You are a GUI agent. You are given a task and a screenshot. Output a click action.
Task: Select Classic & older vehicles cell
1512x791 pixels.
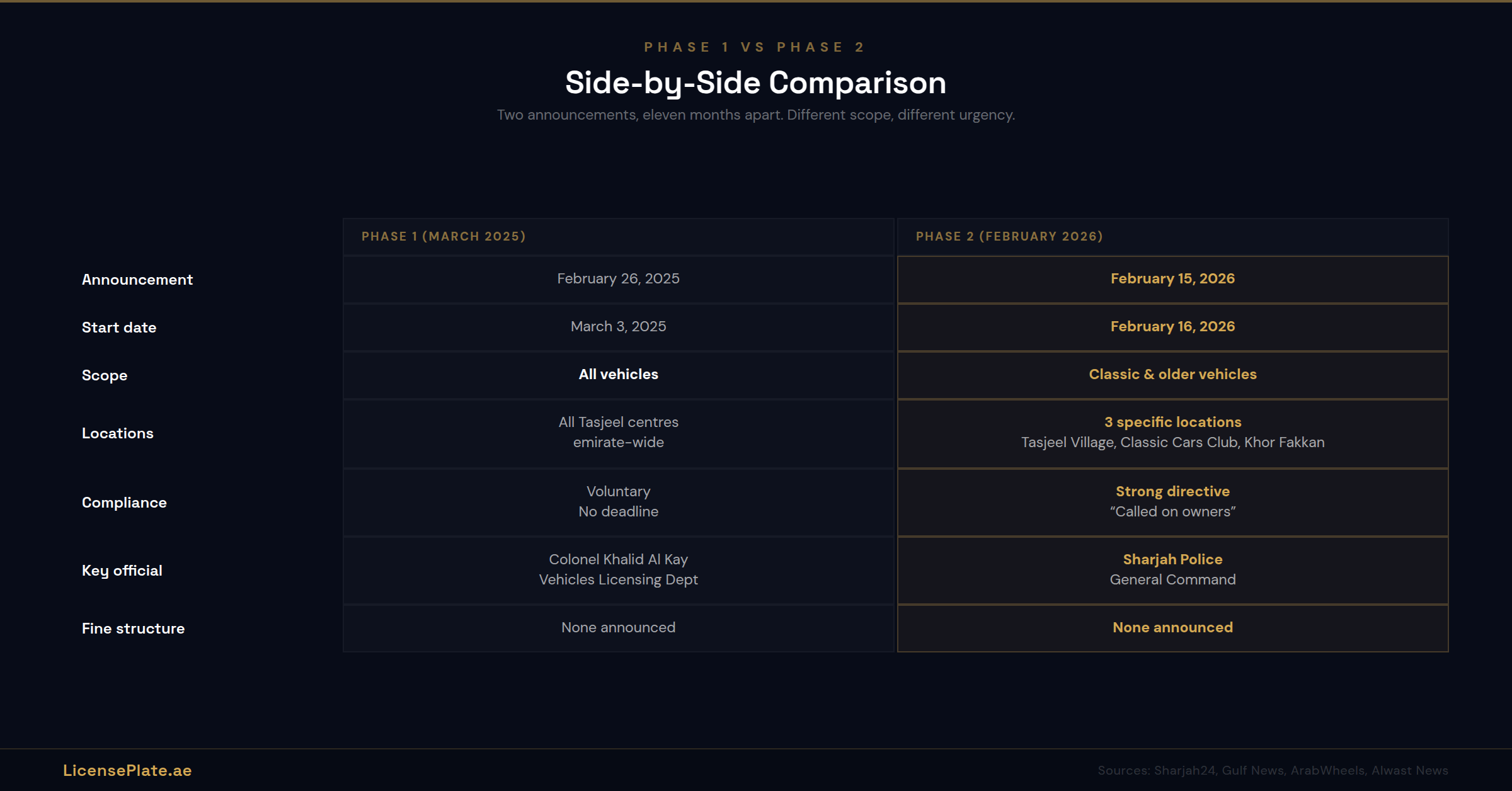click(x=1172, y=374)
